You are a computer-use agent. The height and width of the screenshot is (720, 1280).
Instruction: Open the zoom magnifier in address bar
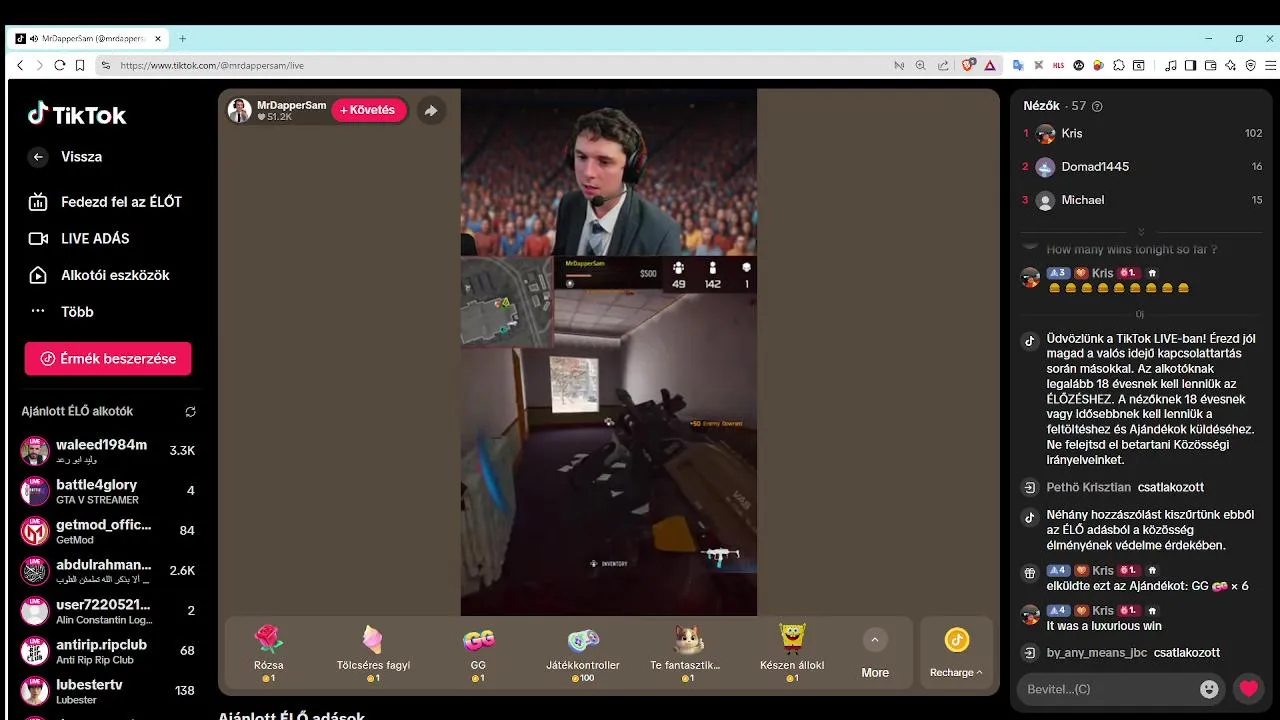[921, 65]
